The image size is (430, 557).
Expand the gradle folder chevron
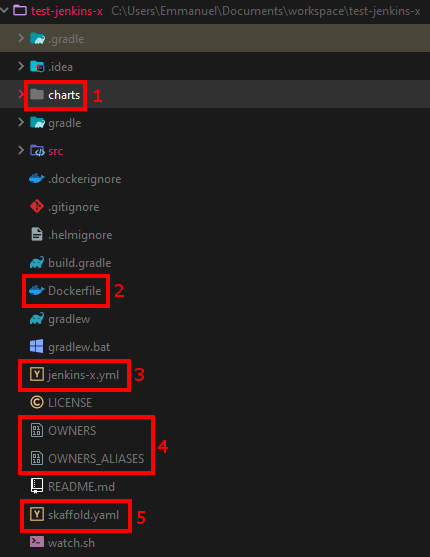[x=21, y=122]
